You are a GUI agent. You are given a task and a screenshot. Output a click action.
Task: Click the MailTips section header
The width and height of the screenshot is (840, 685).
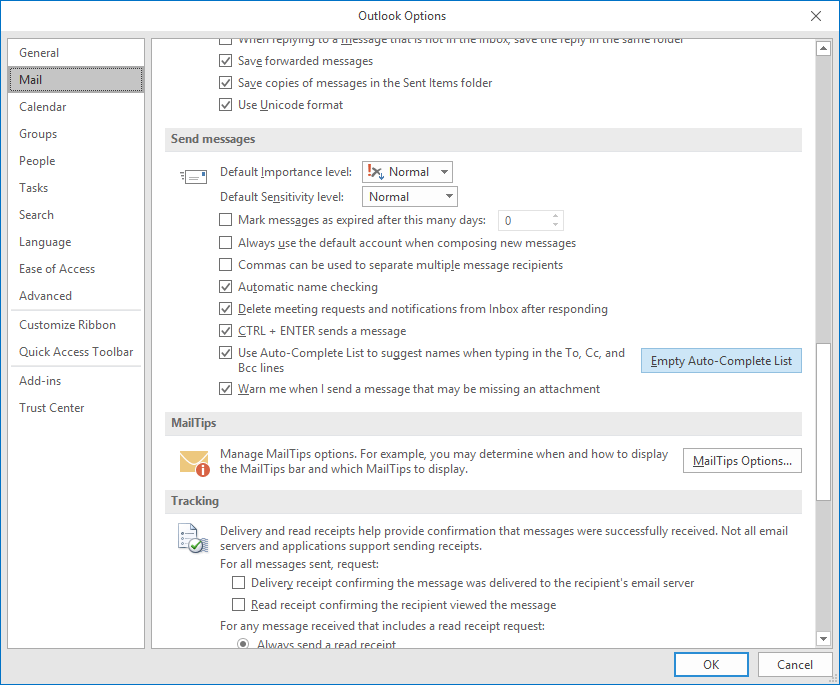pos(483,423)
